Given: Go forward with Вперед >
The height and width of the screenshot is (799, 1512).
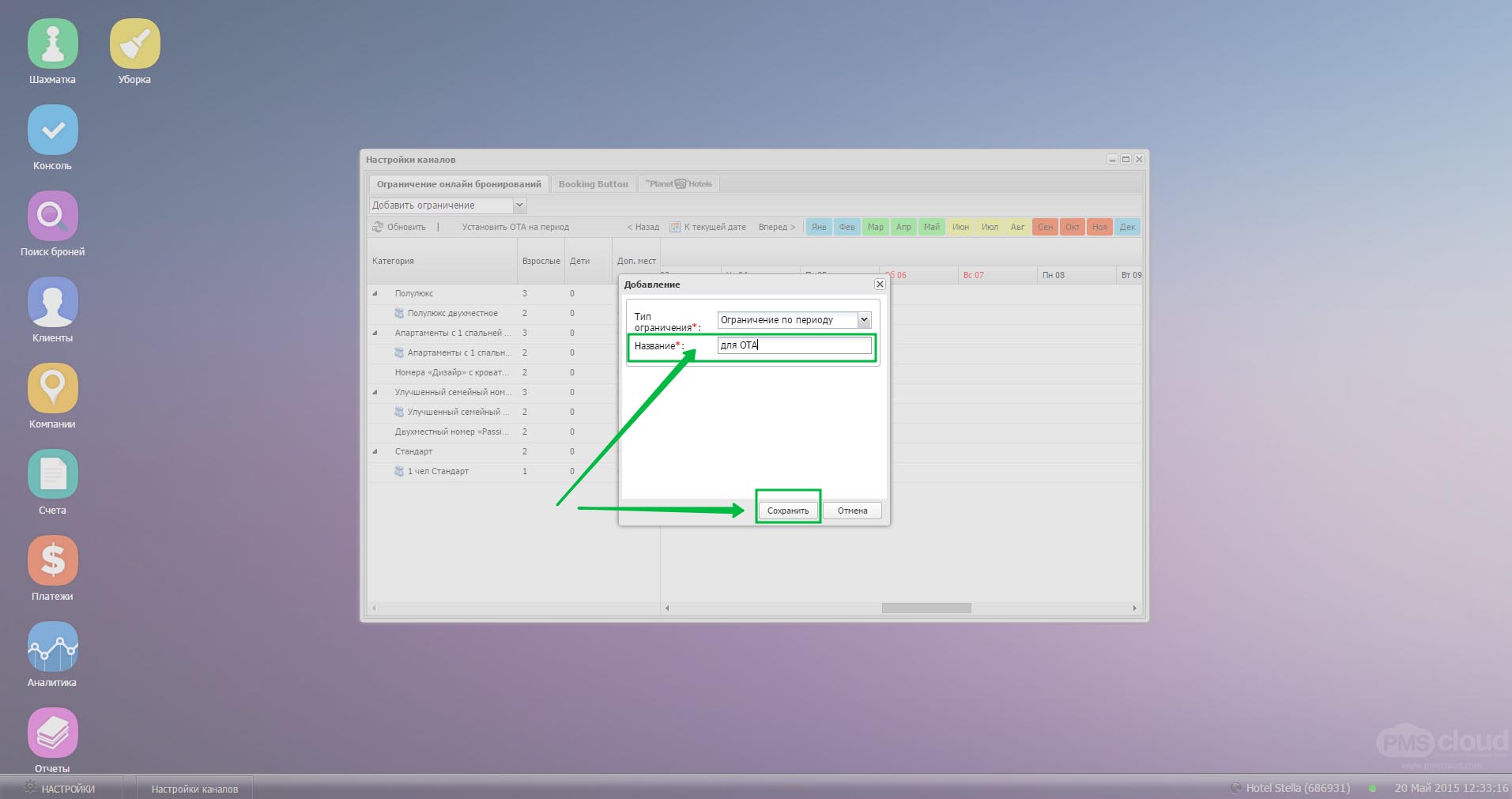Looking at the screenshot, I should coord(777,227).
